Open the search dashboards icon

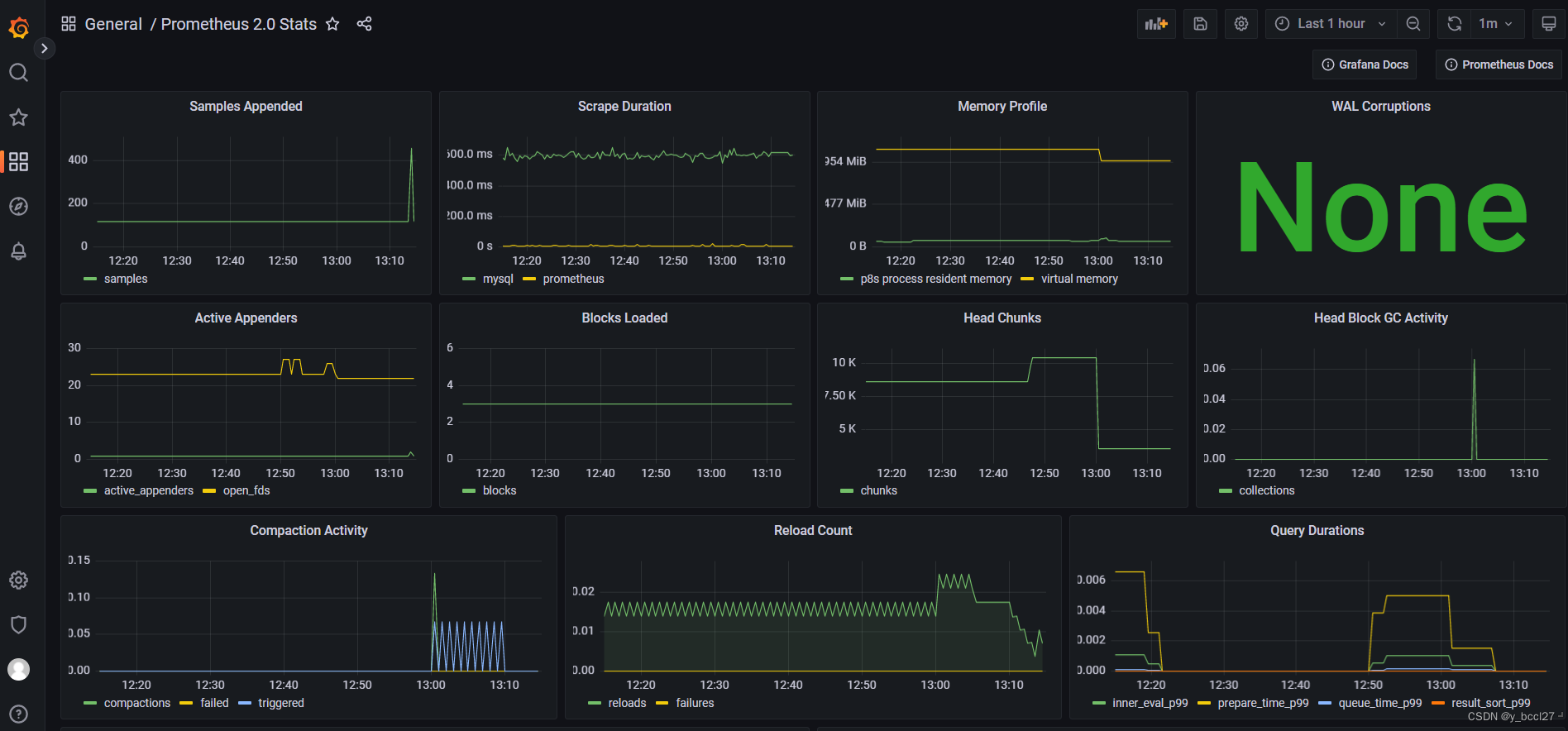pos(18,73)
